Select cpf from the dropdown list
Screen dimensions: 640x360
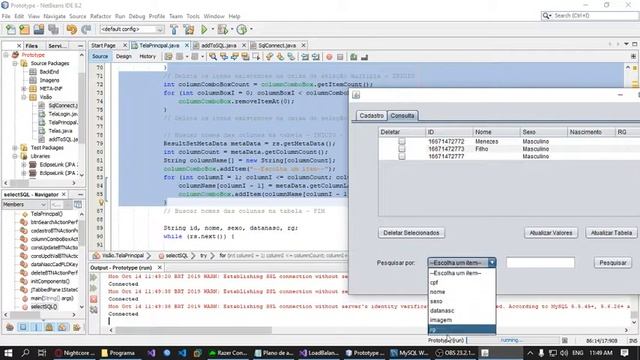(x=462, y=282)
